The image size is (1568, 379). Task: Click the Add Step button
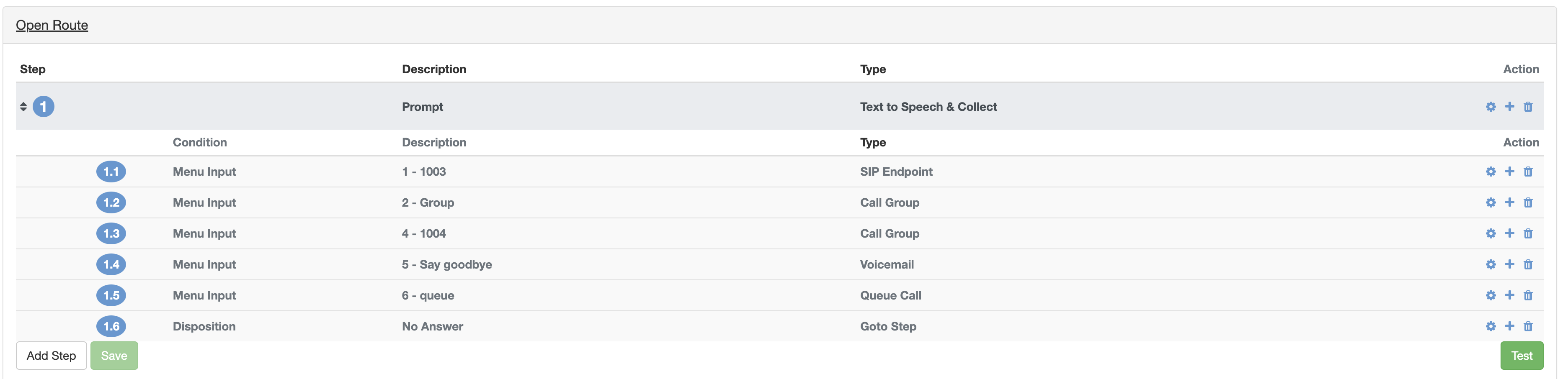coord(51,356)
